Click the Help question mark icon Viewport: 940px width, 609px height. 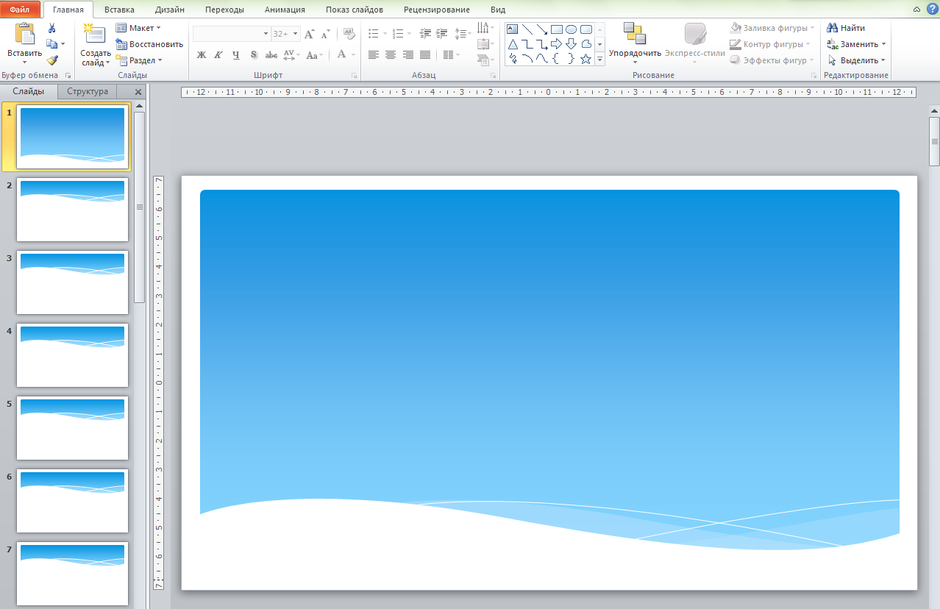click(933, 9)
